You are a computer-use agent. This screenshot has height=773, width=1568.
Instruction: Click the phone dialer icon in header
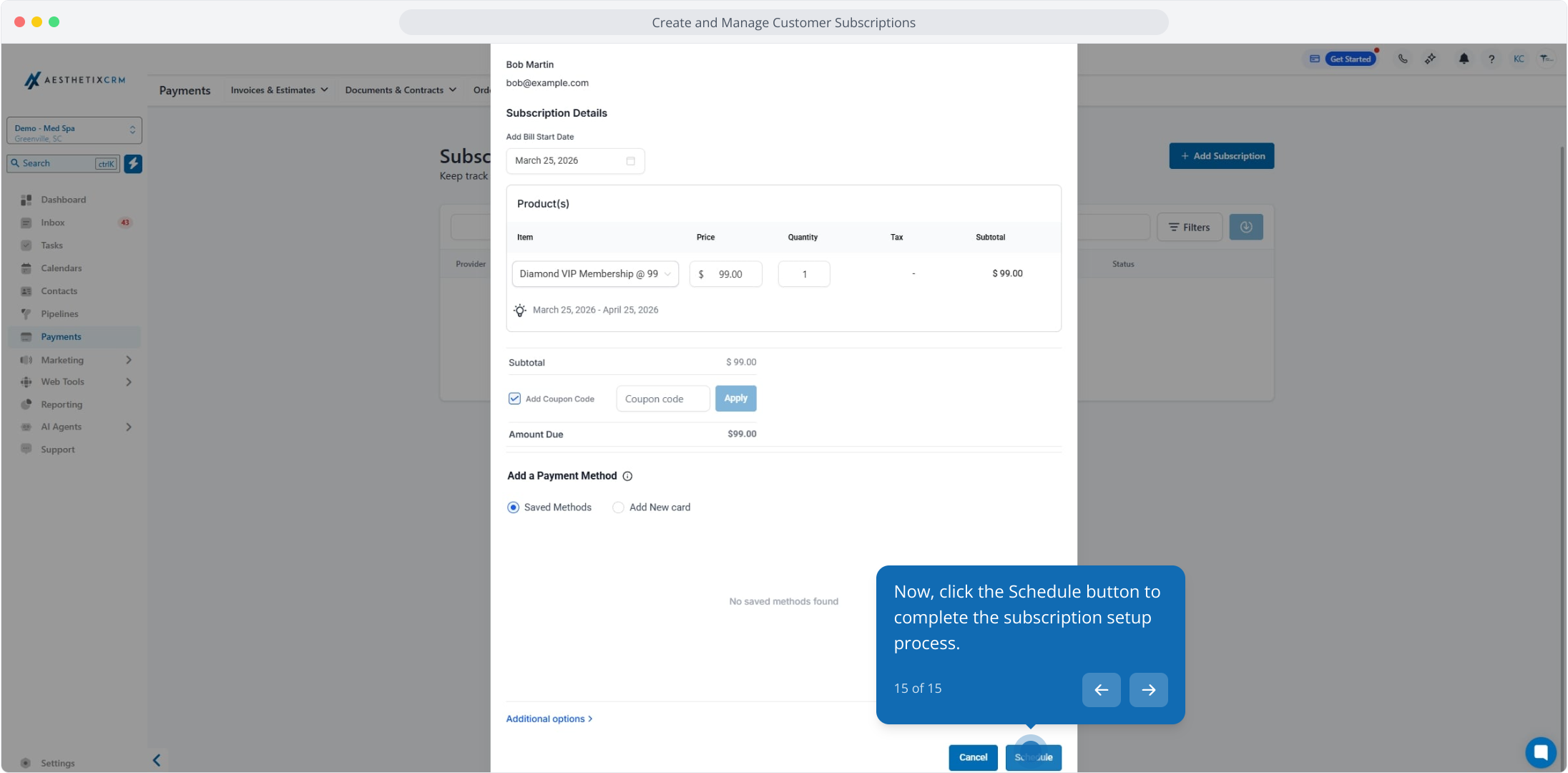(1403, 59)
